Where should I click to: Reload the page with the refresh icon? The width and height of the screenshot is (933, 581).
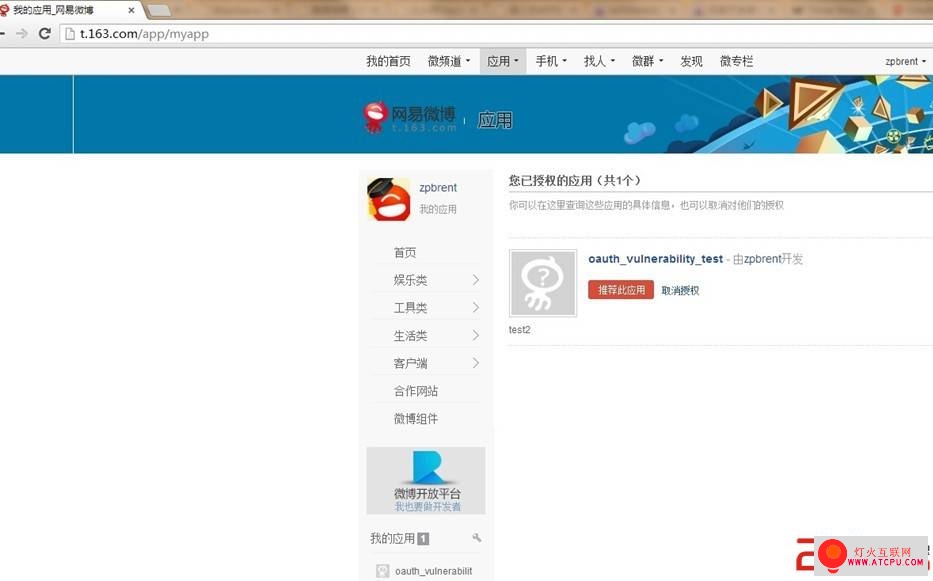tap(45, 33)
